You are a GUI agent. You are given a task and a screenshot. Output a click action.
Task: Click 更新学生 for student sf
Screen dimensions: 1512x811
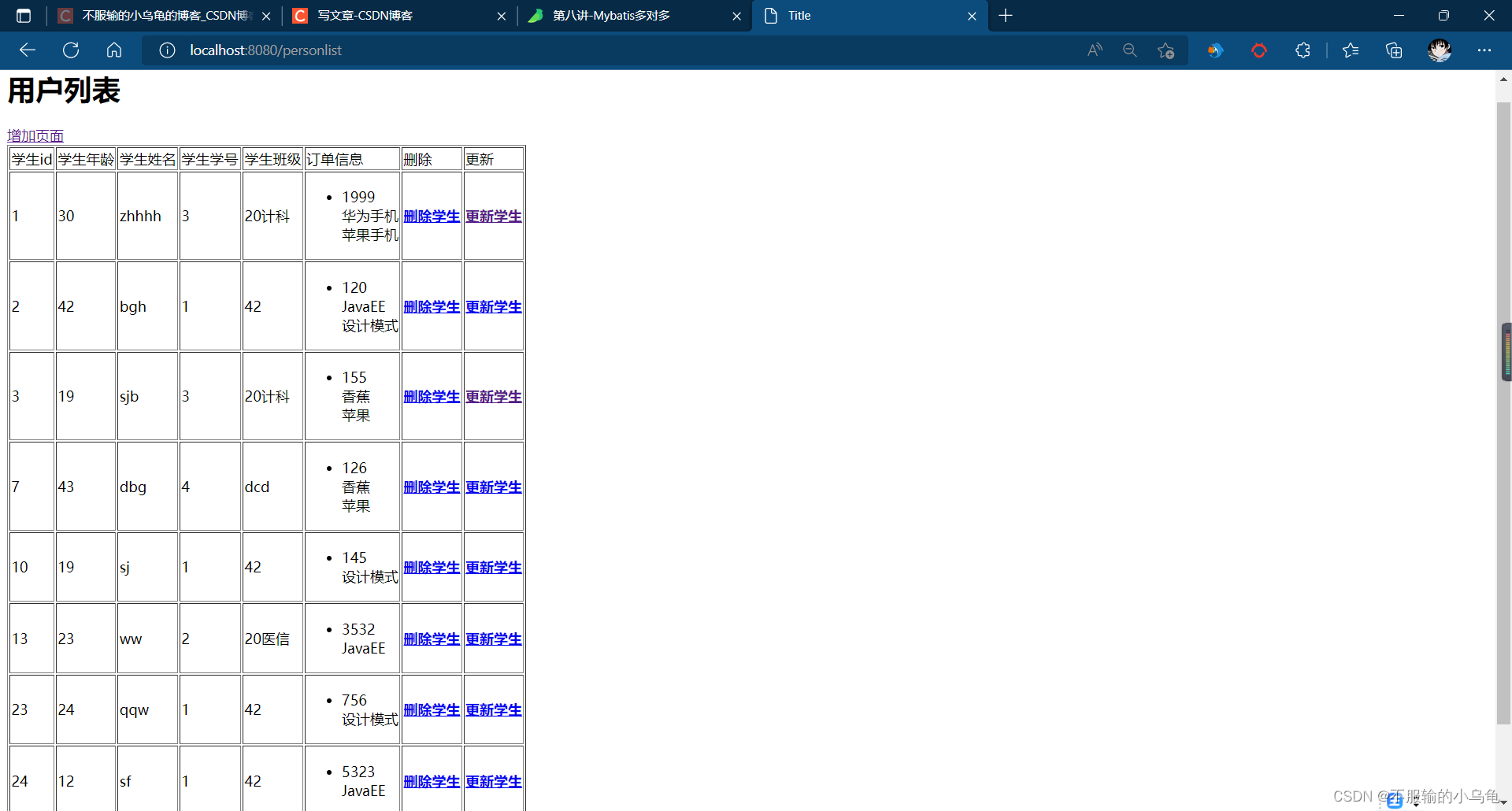(494, 782)
